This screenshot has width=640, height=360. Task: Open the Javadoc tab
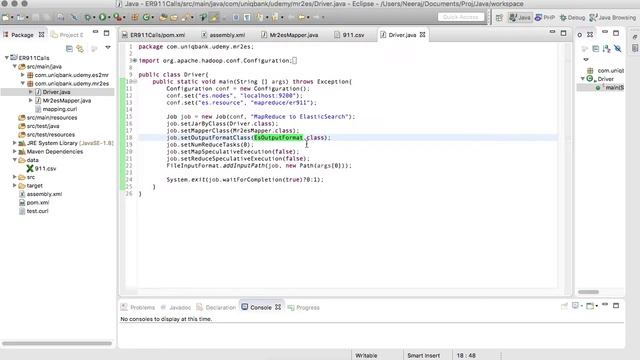[176, 307]
